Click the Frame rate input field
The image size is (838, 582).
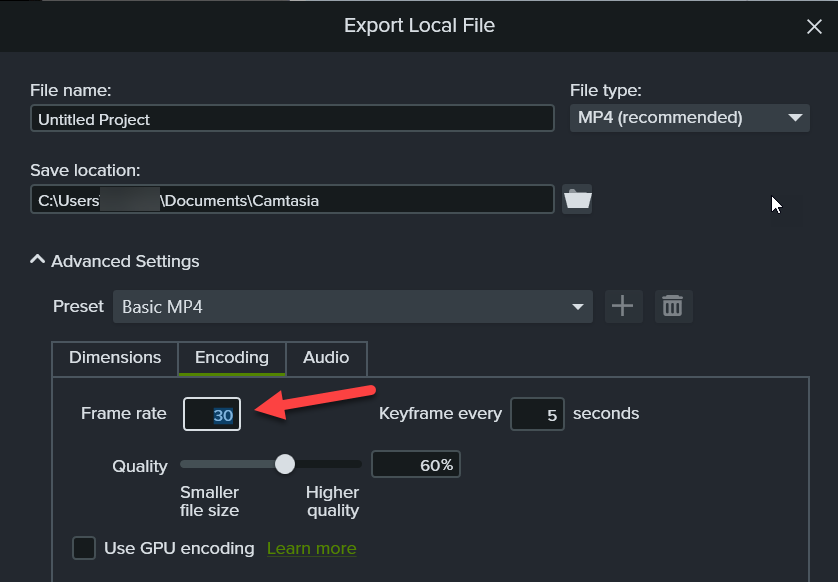212,414
